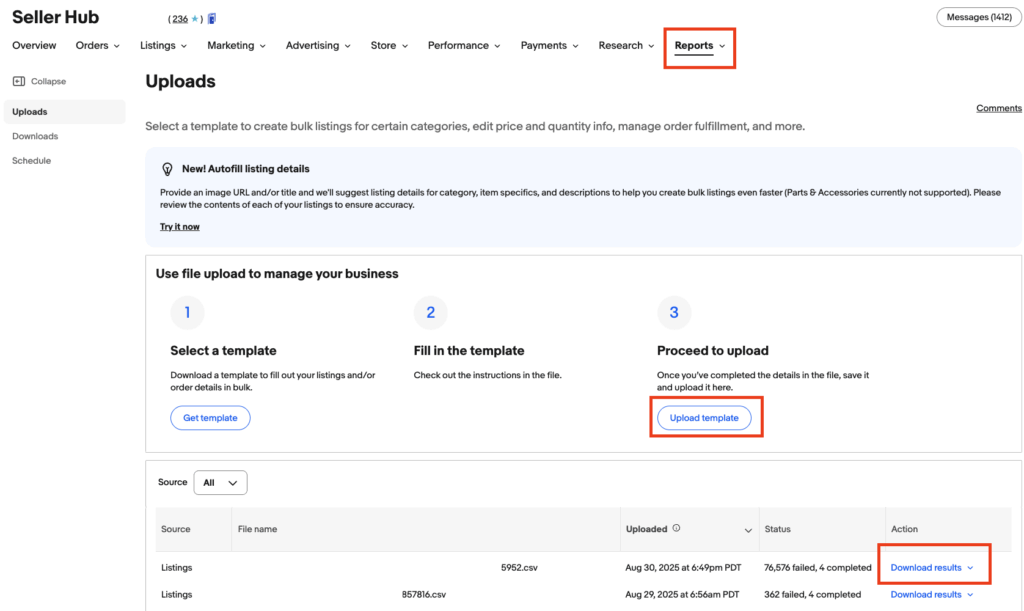1024x611 pixels.
Task: Click the lightbulb icon beside Autofill notice
Action: (168, 169)
